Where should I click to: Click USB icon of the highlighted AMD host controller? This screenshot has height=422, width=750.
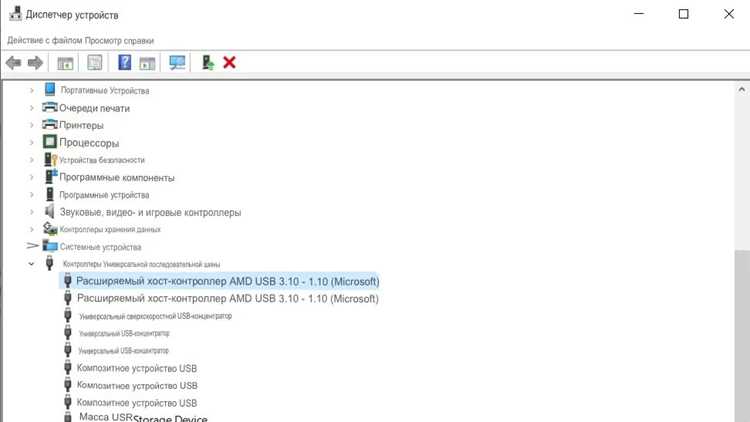[67, 281]
